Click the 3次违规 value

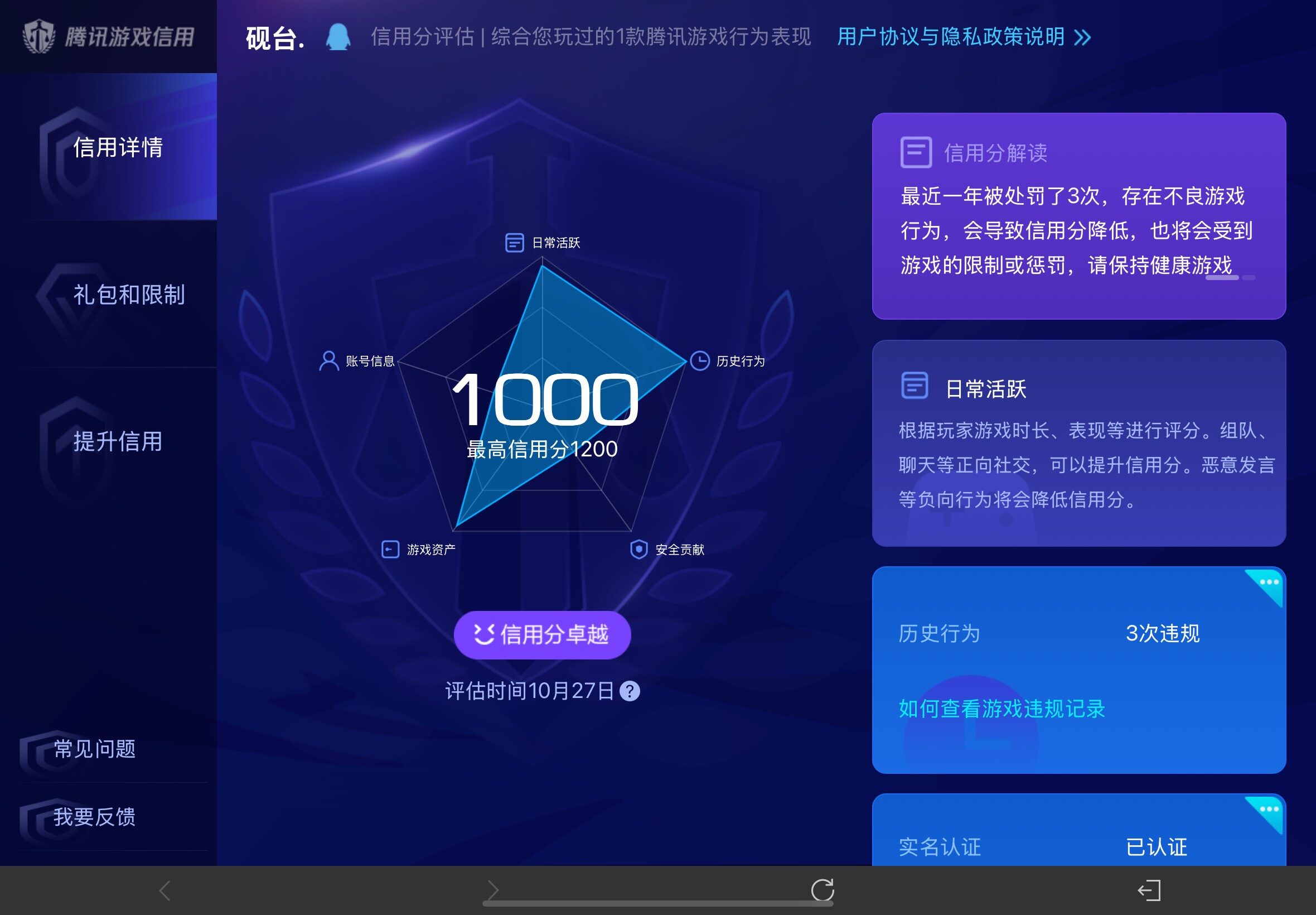tap(1163, 633)
